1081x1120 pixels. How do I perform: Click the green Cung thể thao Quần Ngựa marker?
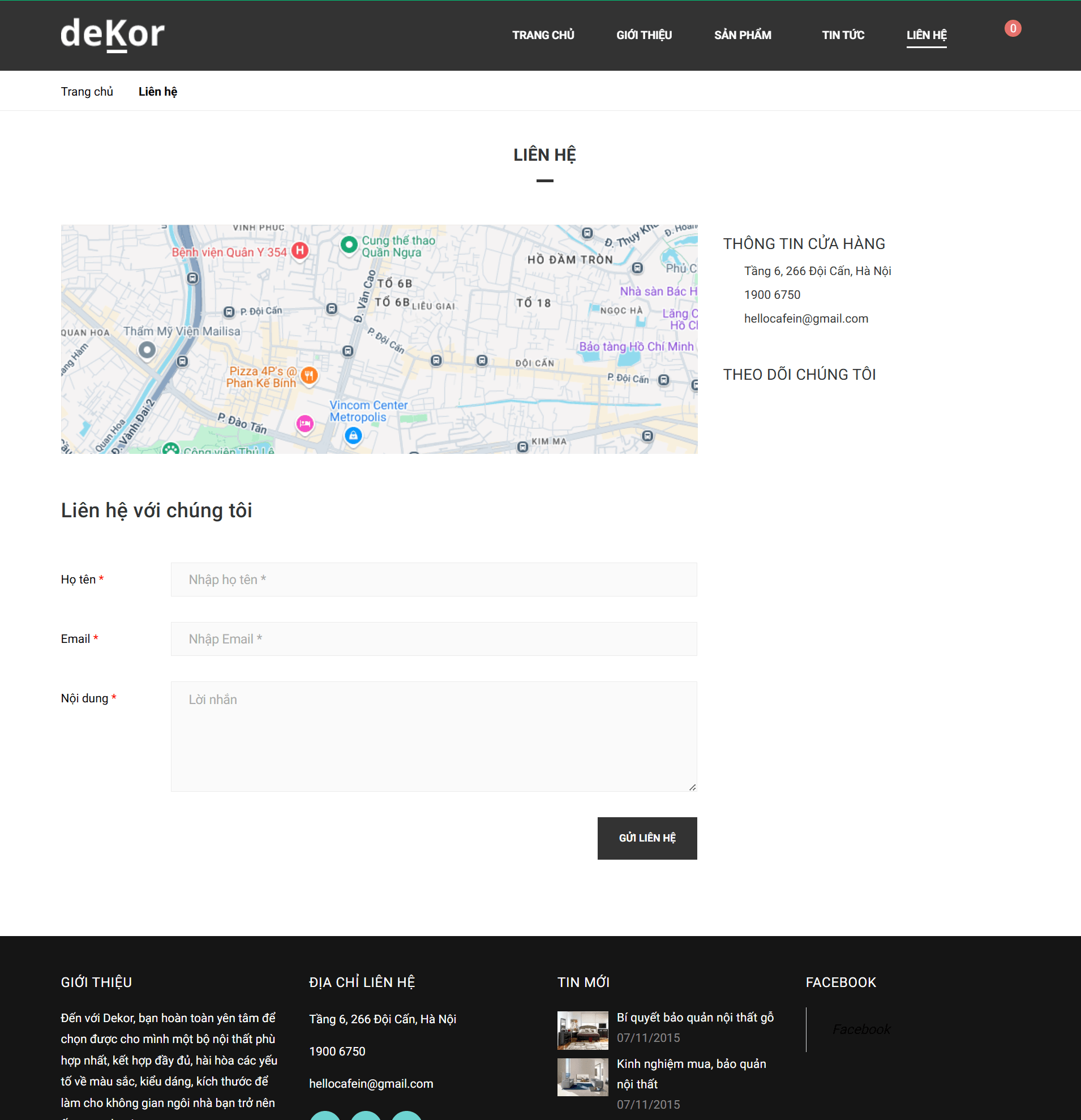click(349, 244)
